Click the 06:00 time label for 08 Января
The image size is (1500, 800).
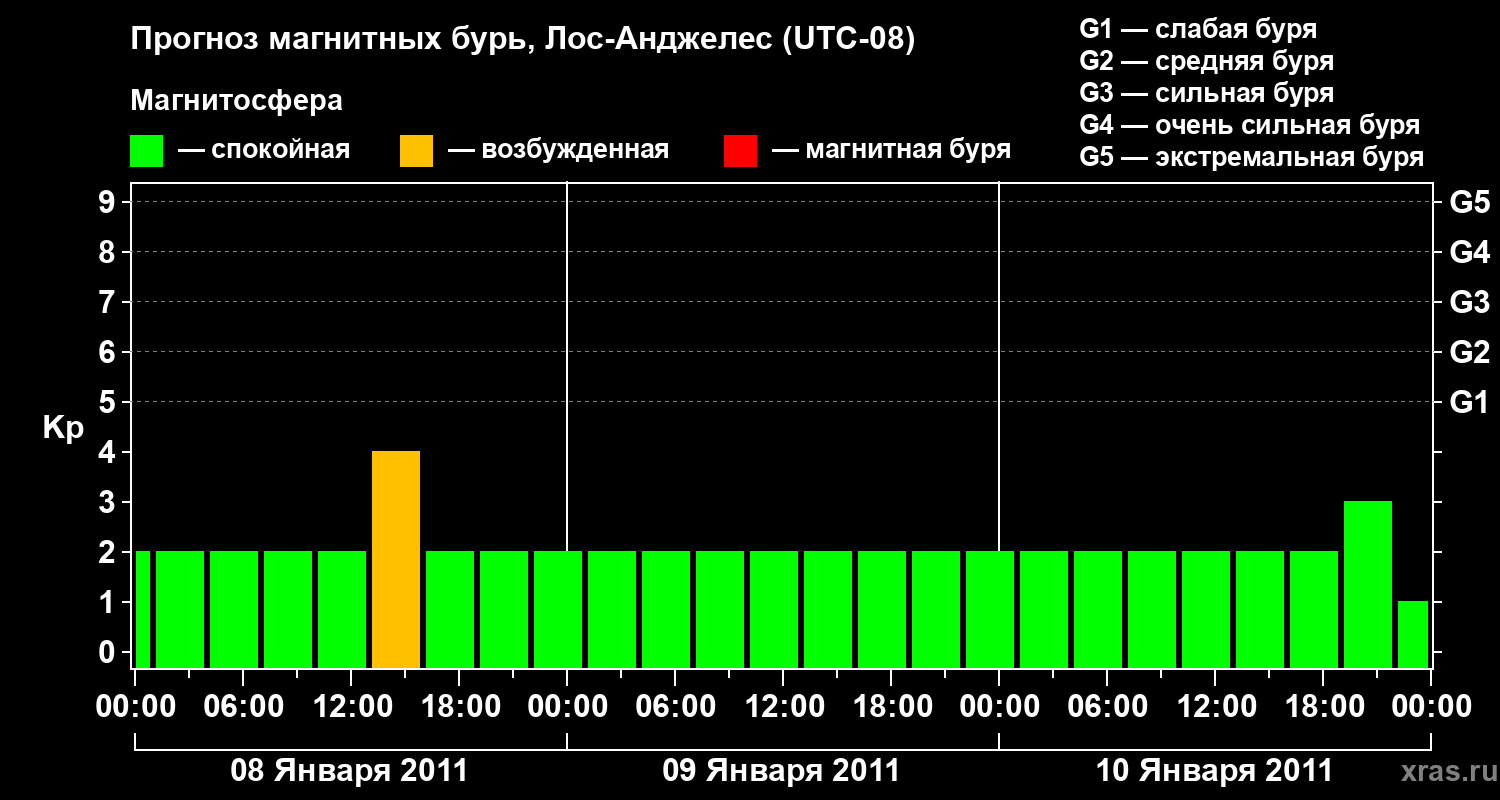[242, 707]
